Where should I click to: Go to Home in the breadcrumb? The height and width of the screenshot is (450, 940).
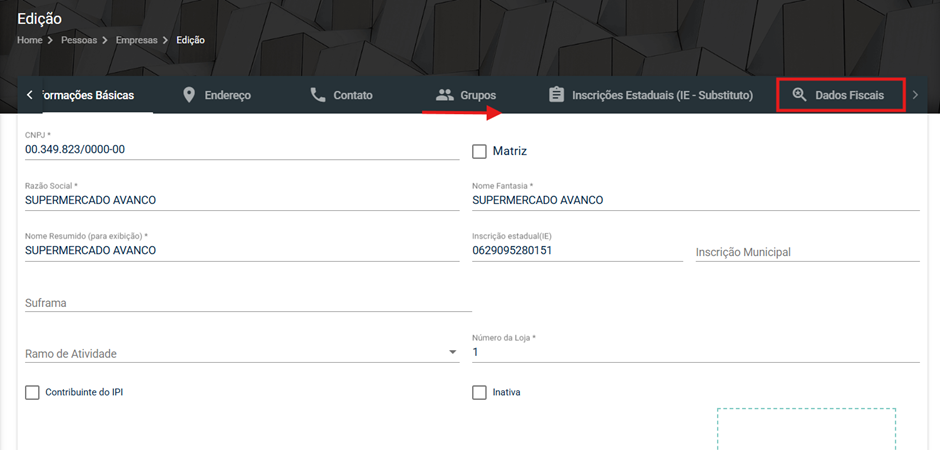(29, 40)
